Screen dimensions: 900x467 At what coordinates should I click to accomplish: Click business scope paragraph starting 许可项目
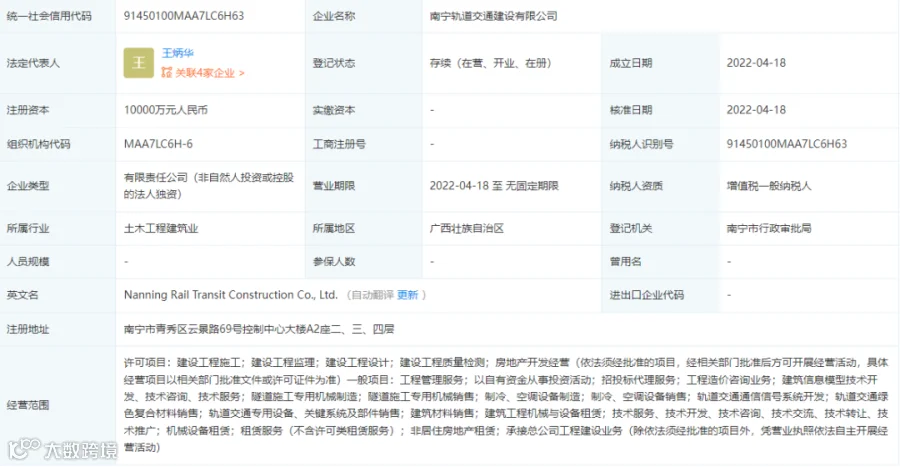click(506, 405)
